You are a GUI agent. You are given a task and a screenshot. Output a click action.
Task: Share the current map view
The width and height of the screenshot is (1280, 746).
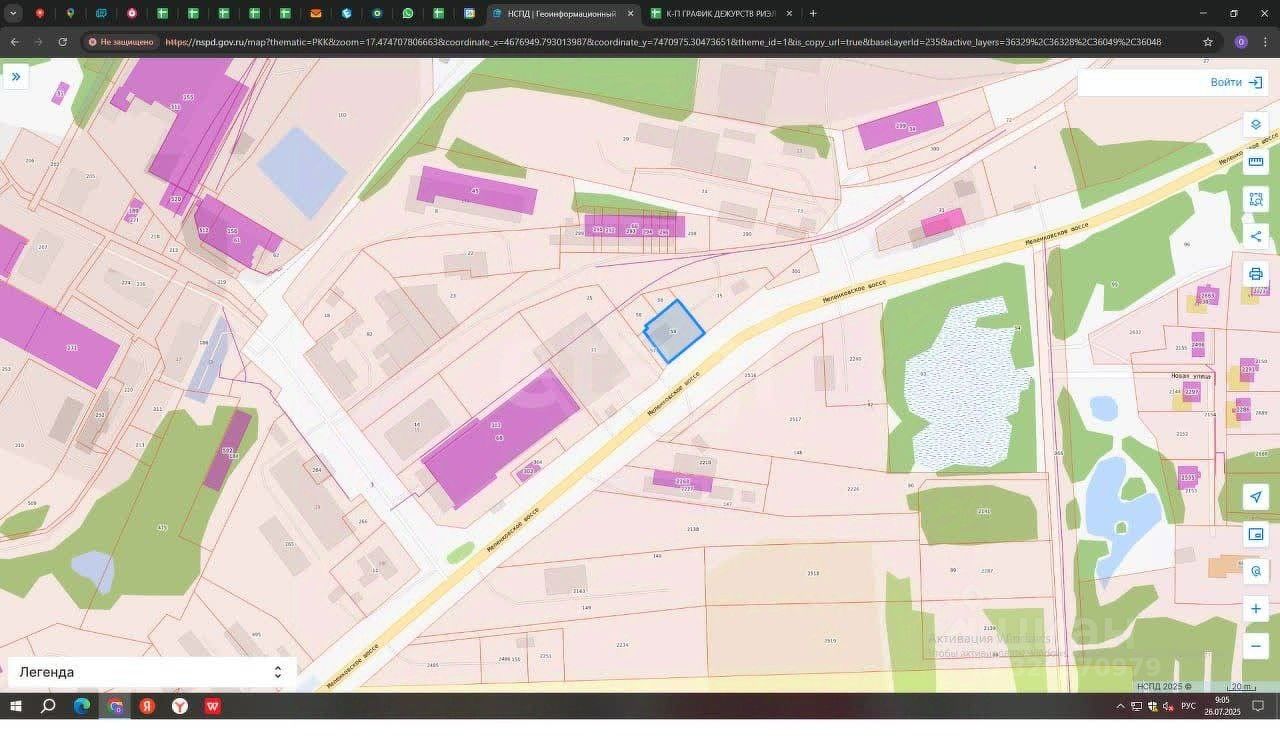1256,236
